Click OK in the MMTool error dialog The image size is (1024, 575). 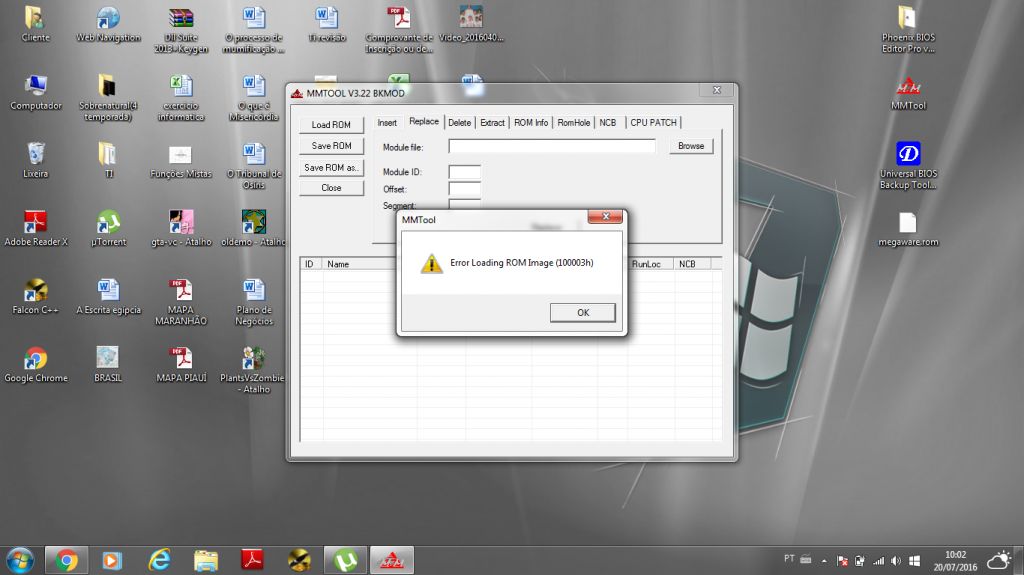pyautogui.click(x=582, y=313)
